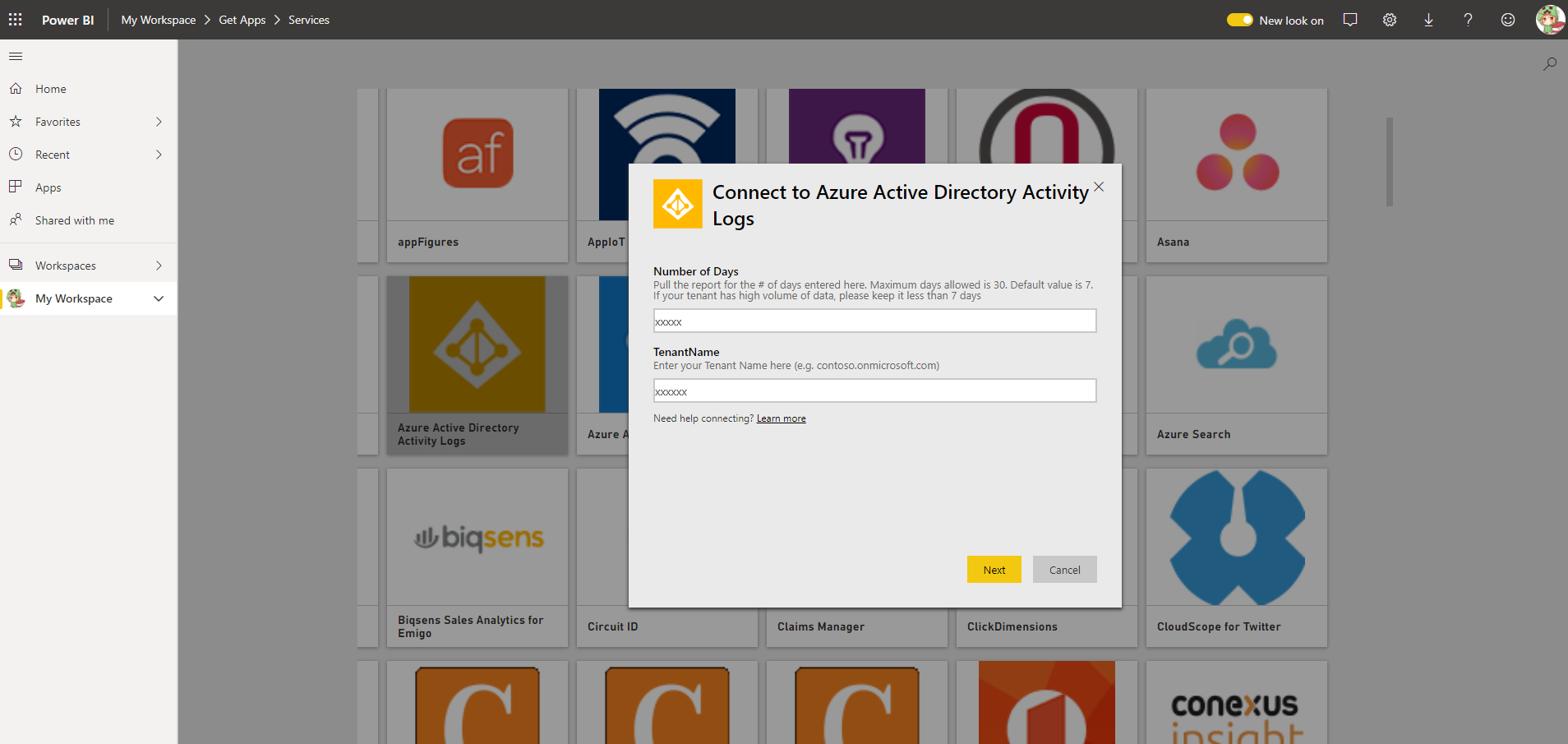Screen dimensions: 1568x744
Task: Collapse the My Workspace dropdown arrow
Action: (159, 298)
